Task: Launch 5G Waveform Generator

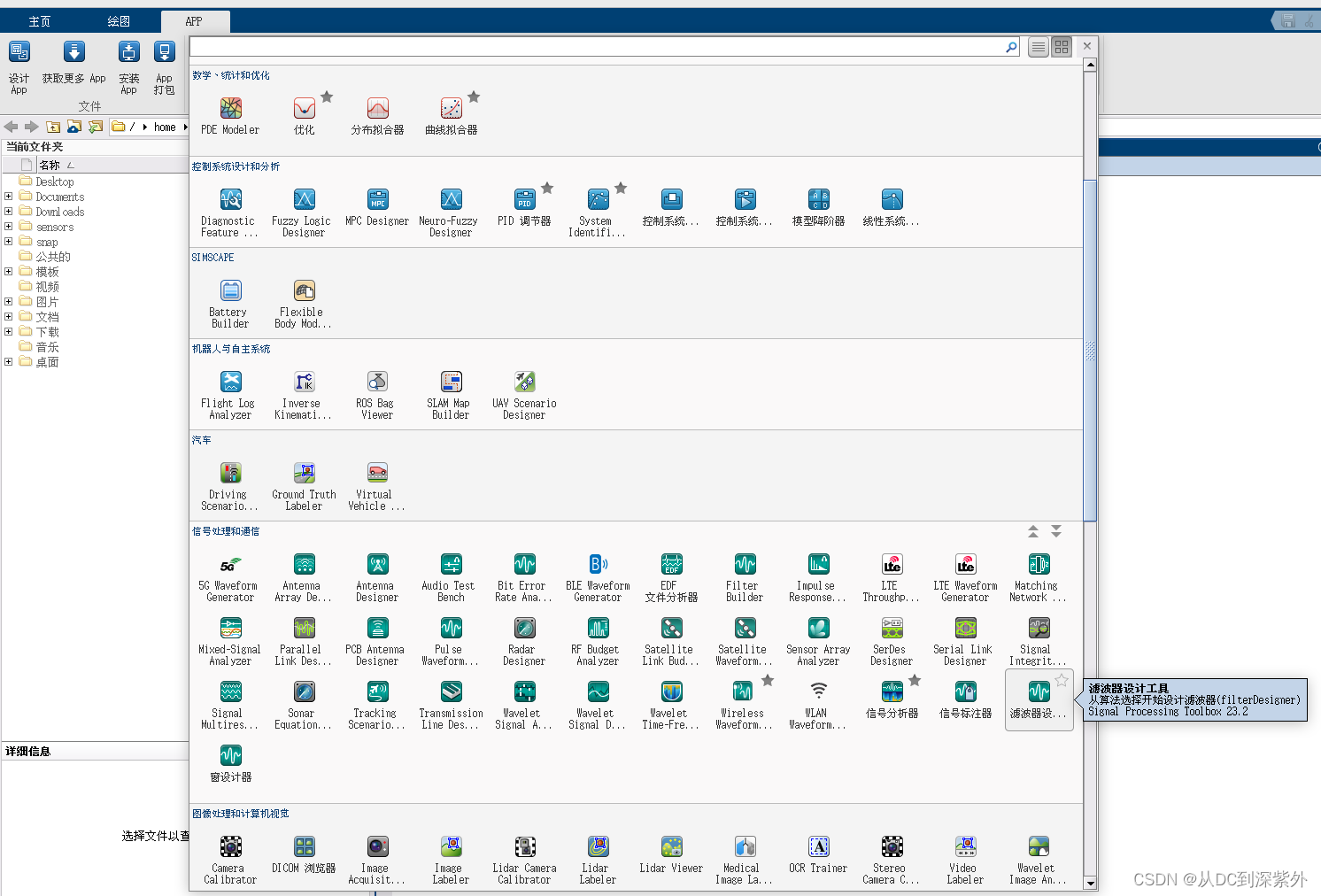Action: click(x=230, y=577)
